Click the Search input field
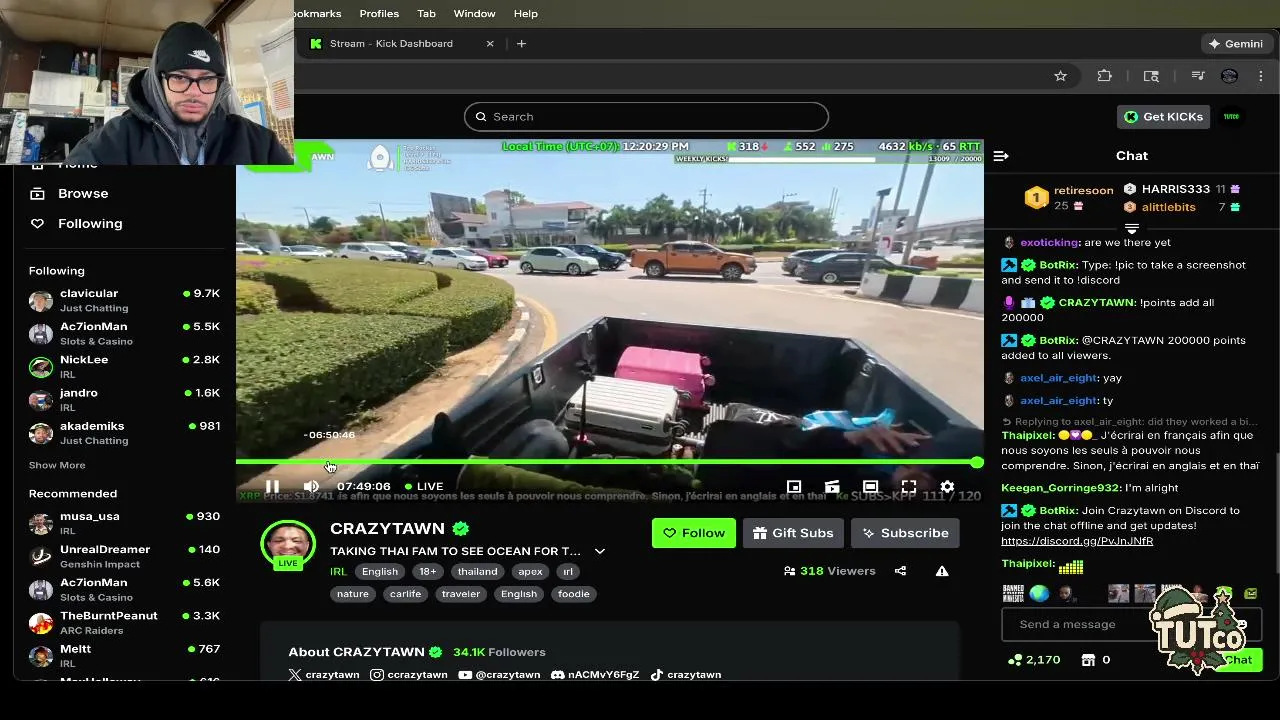The height and width of the screenshot is (720, 1280). click(x=646, y=116)
